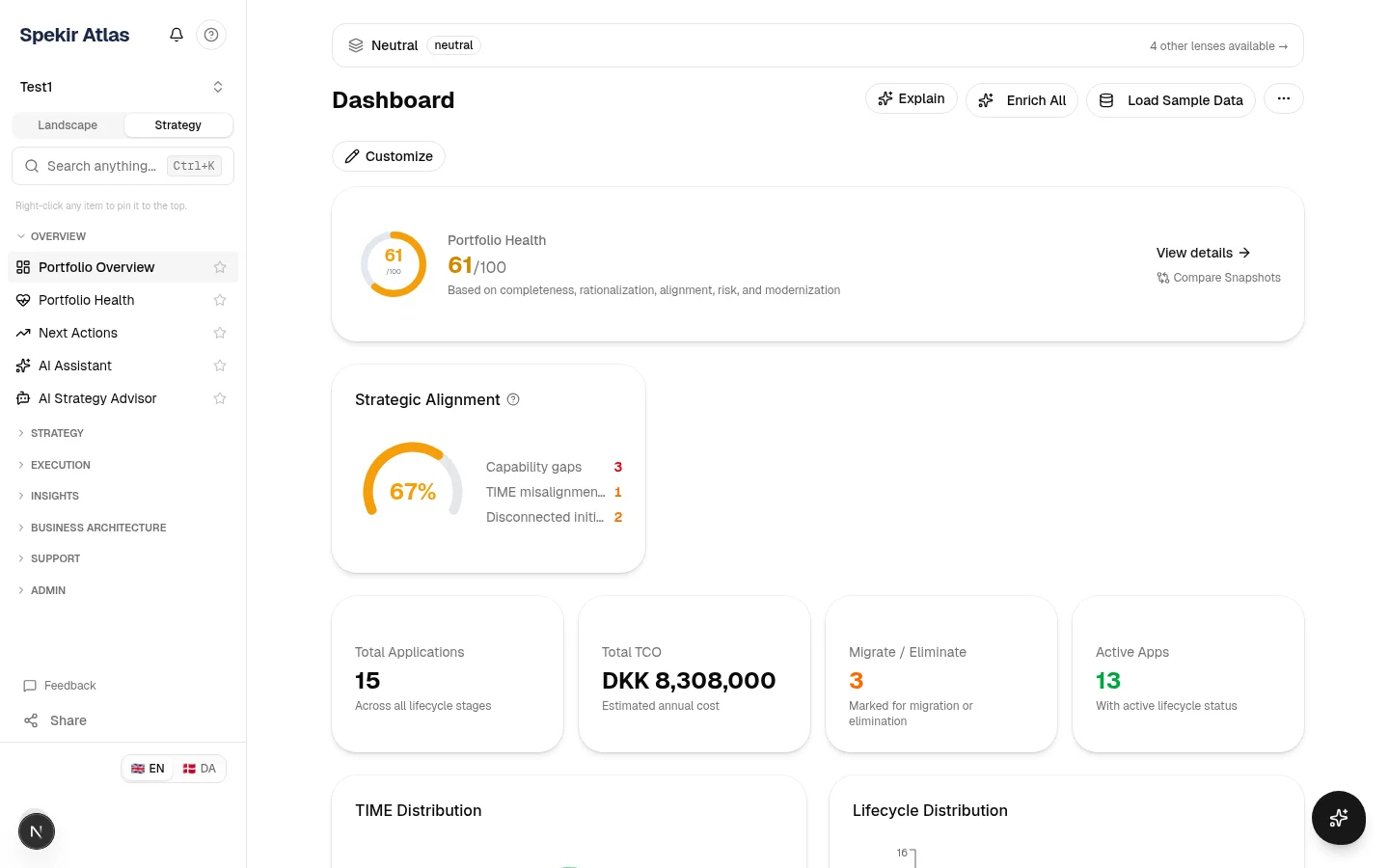The height and width of the screenshot is (868, 1389).
Task: Click the Spekir Atlas logo
Action: (x=74, y=35)
